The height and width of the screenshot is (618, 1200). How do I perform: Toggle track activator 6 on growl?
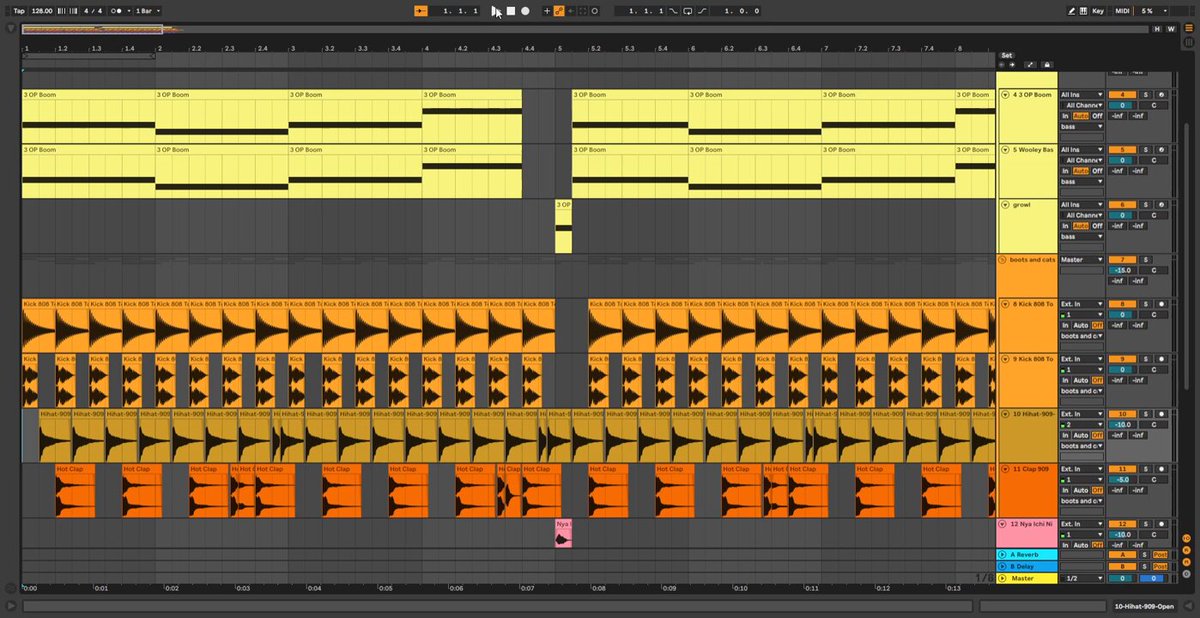1122,205
